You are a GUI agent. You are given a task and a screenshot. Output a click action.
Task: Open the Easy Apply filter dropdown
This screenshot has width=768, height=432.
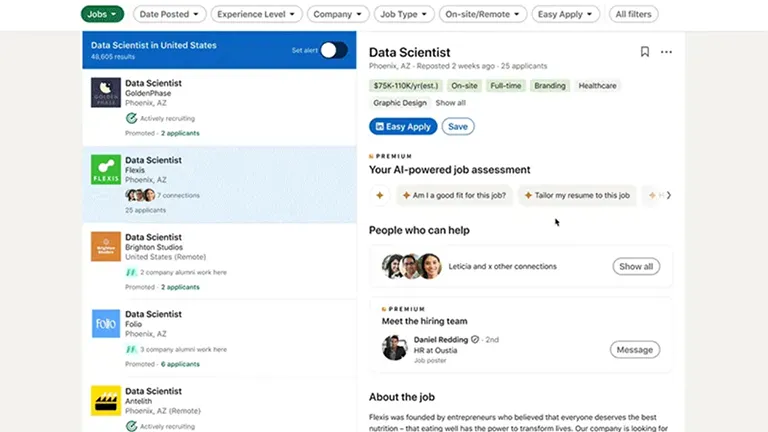coord(565,14)
